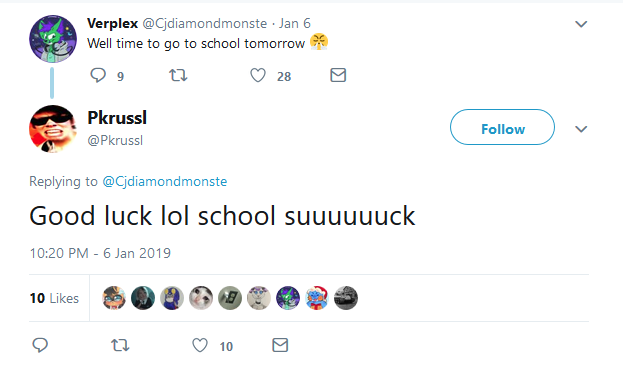
Task: Send Verplex's tweet via direct message icon
Action: [338, 75]
